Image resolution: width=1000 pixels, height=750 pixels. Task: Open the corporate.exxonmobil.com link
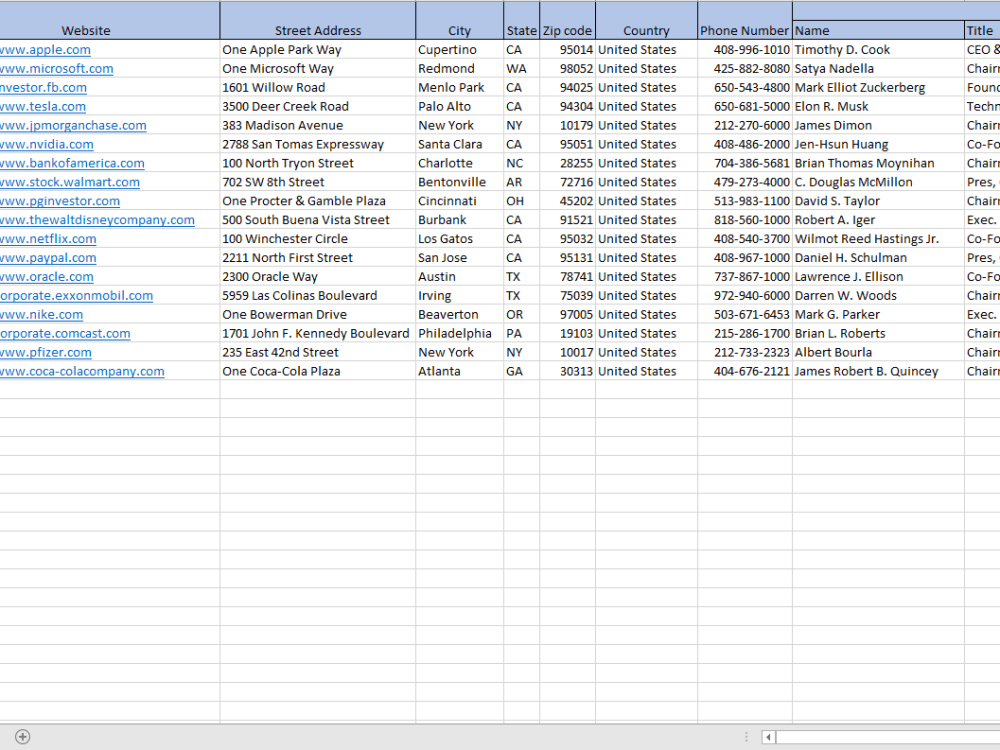pyautogui.click(x=77, y=296)
